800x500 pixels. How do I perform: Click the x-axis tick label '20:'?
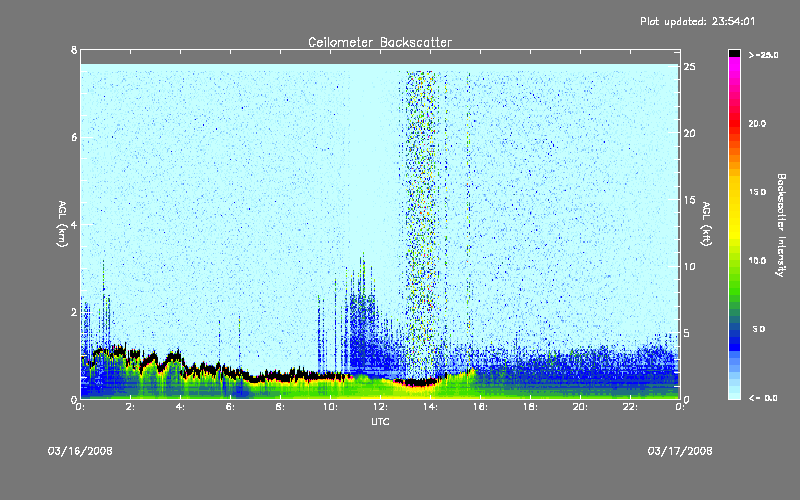[x=580, y=407]
